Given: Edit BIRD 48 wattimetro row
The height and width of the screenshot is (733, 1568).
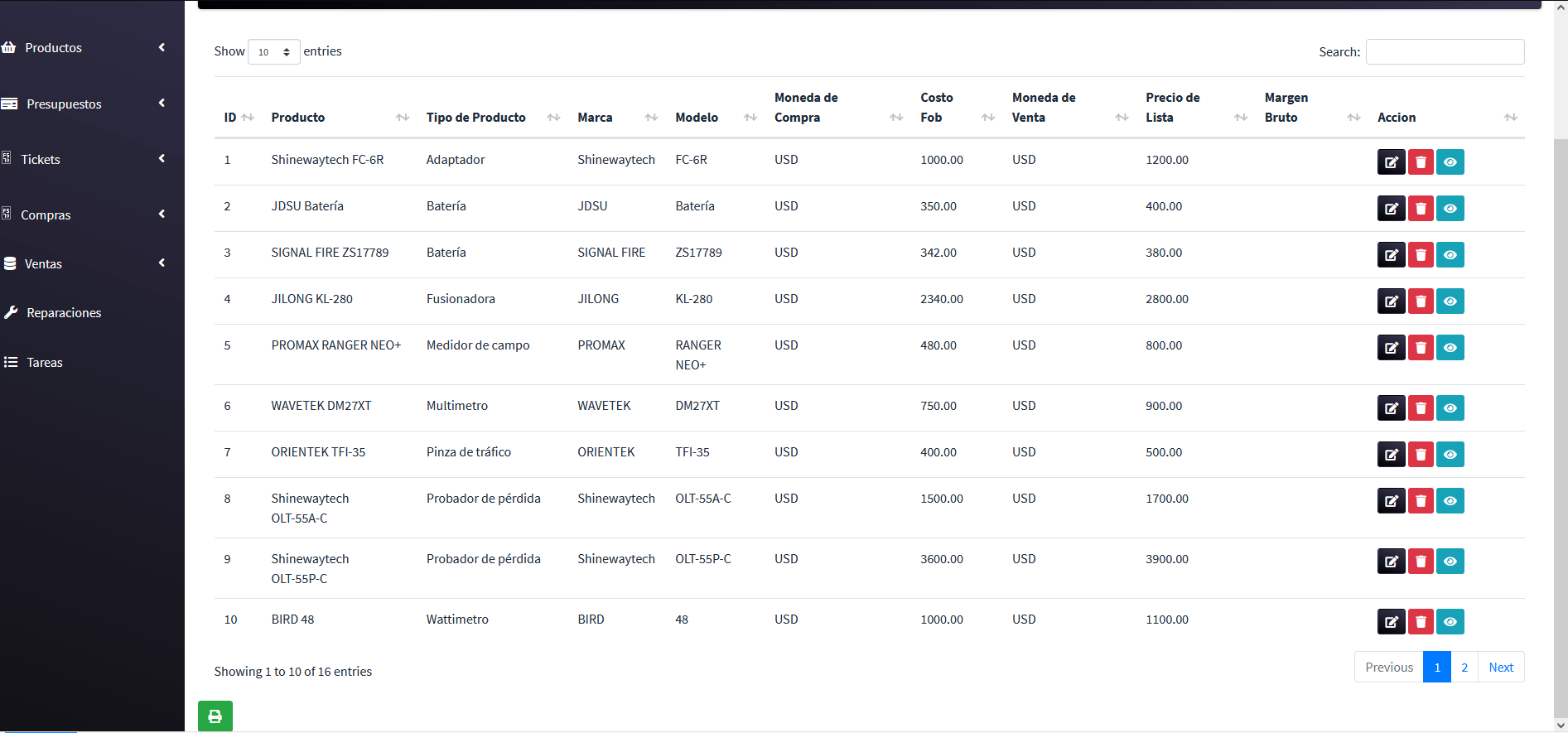Looking at the screenshot, I should click(x=1391, y=622).
